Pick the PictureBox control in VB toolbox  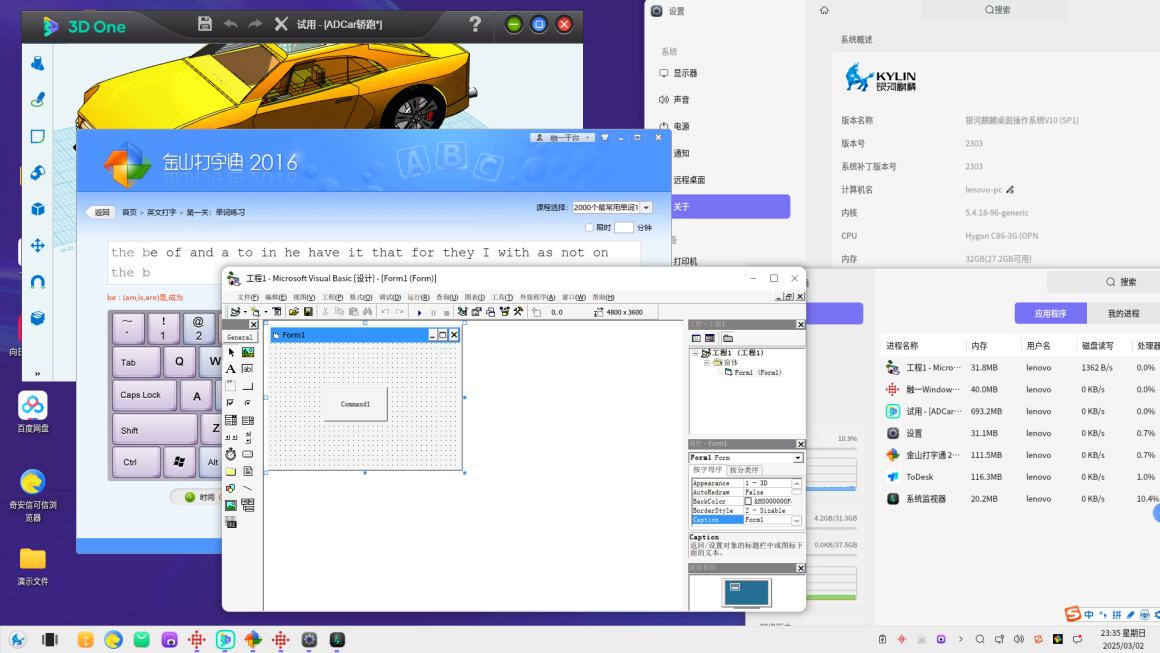[248, 352]
